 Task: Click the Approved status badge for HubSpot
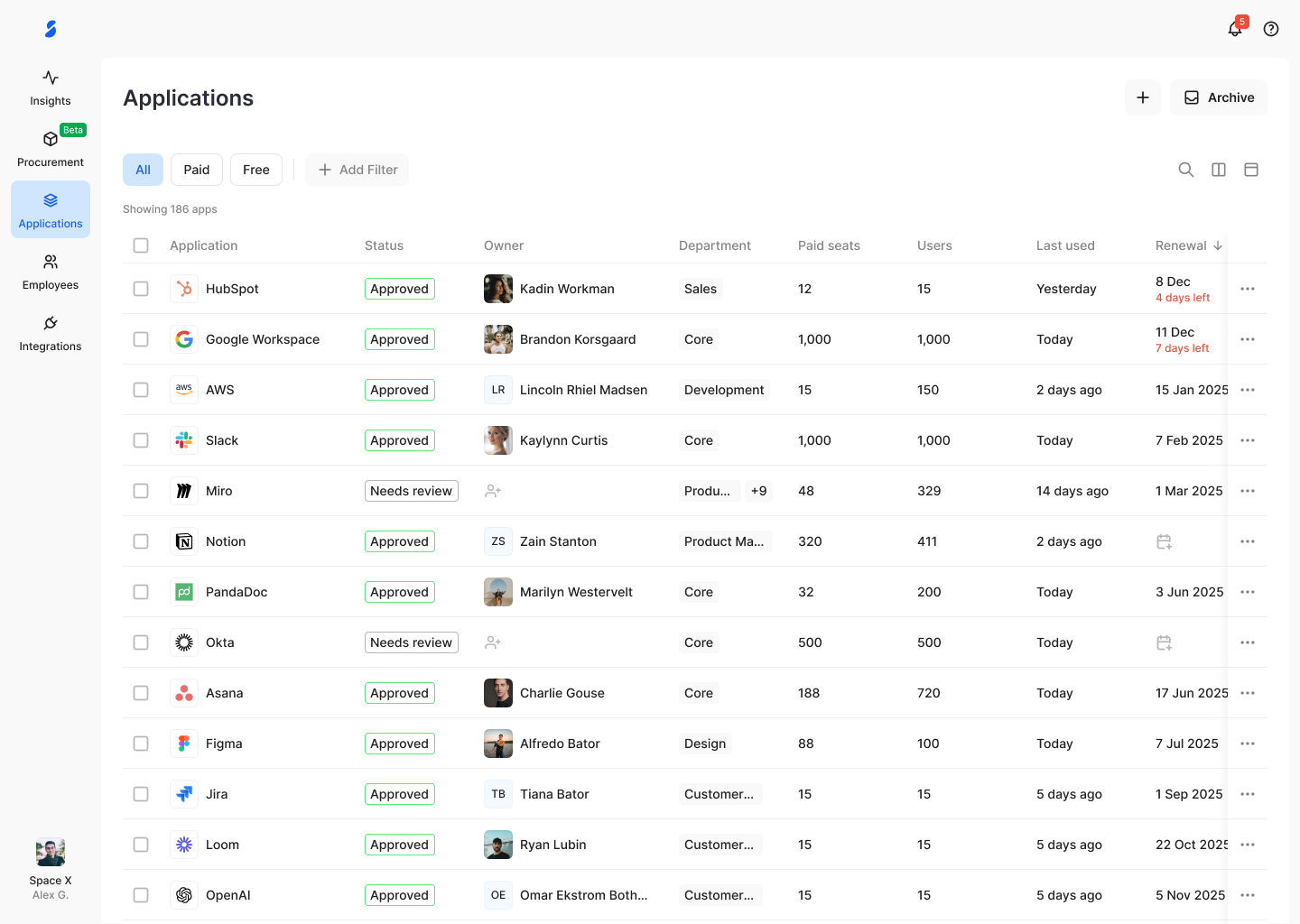coord(400,289)
